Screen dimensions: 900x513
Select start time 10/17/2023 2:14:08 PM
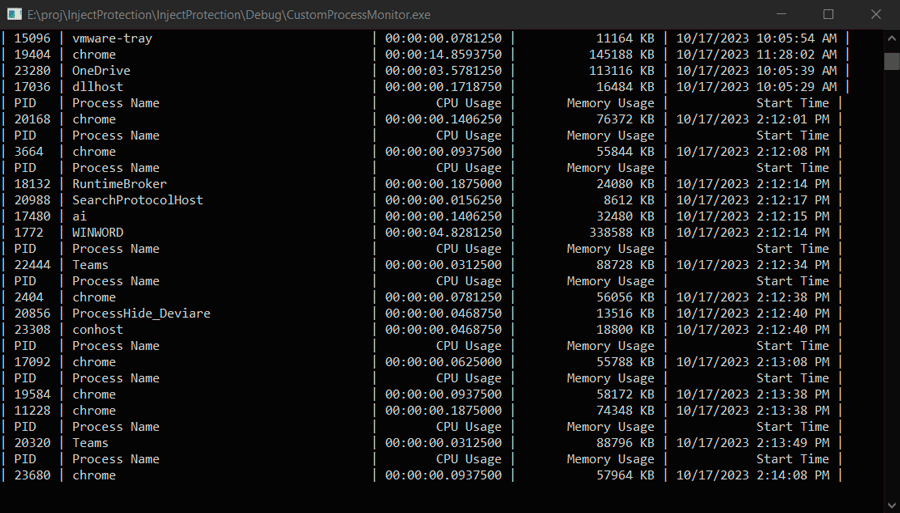752,475
